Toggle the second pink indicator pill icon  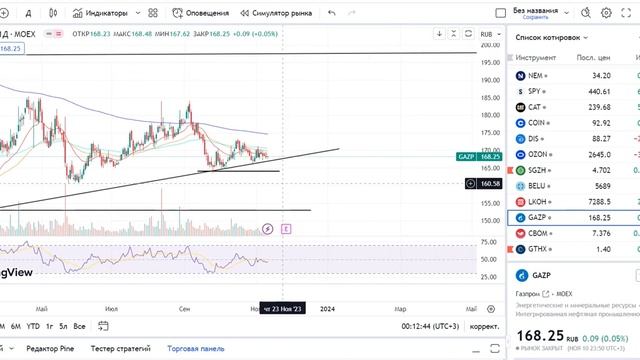tap(58, 34)
